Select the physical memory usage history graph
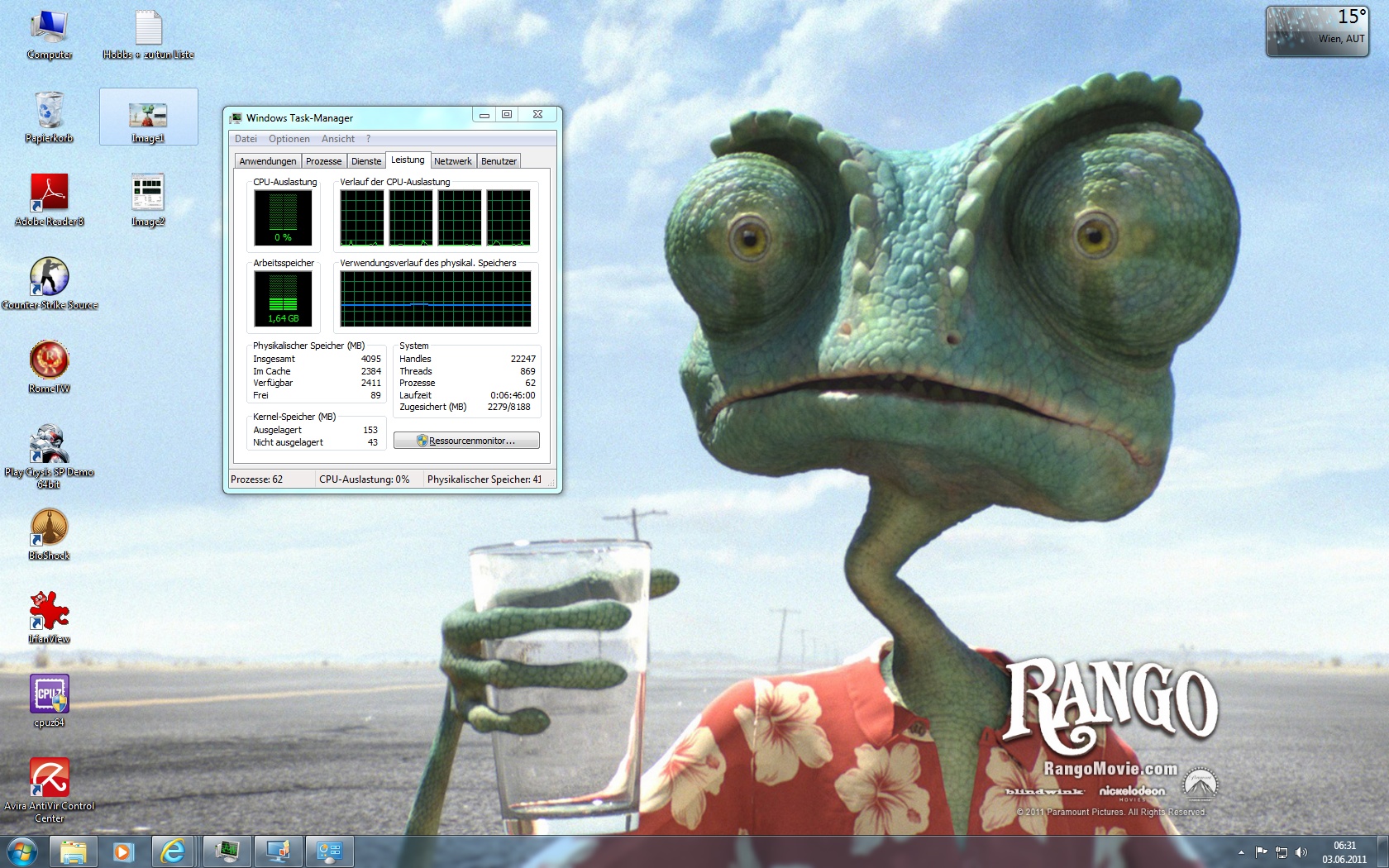The image size is (1389, 868). (436, 298)
